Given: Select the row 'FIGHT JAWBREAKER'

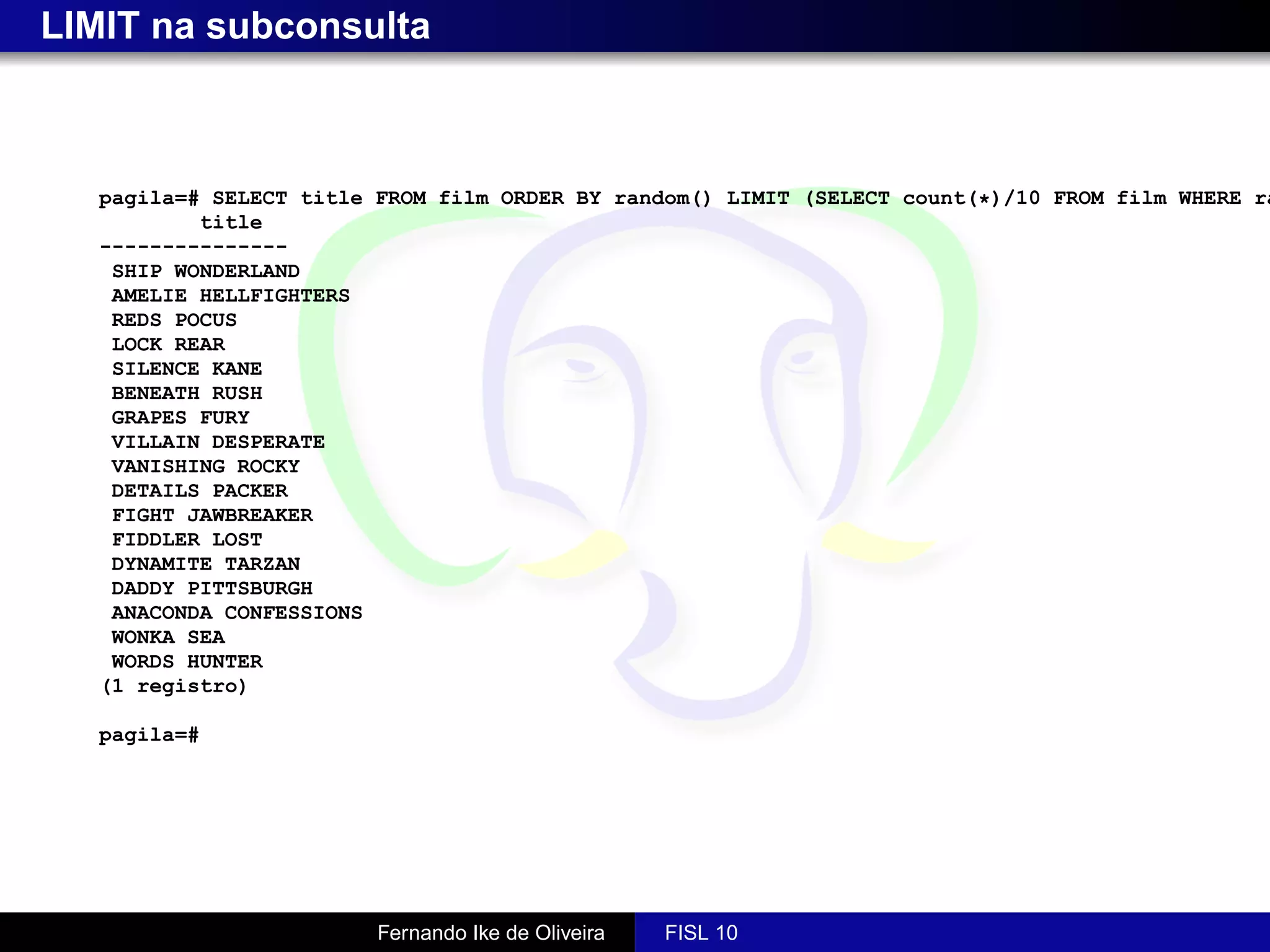Looking at the screenshot, I should tap(212, 515).
